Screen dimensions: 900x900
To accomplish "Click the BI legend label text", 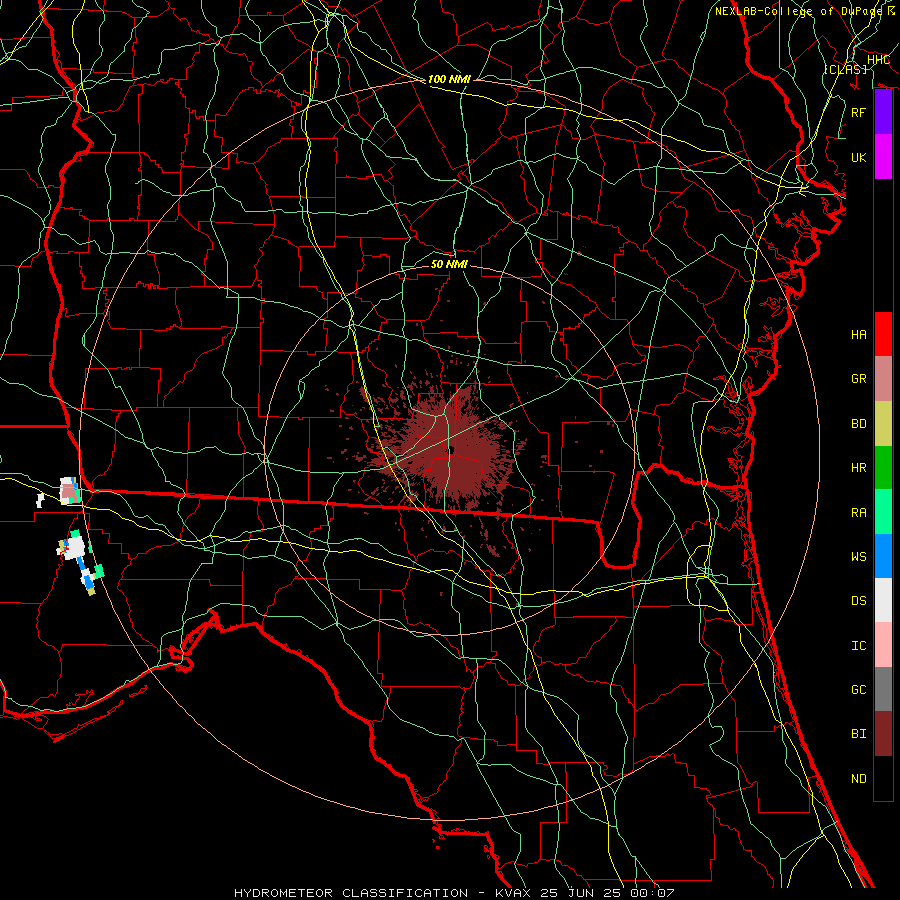I will 858,734.
